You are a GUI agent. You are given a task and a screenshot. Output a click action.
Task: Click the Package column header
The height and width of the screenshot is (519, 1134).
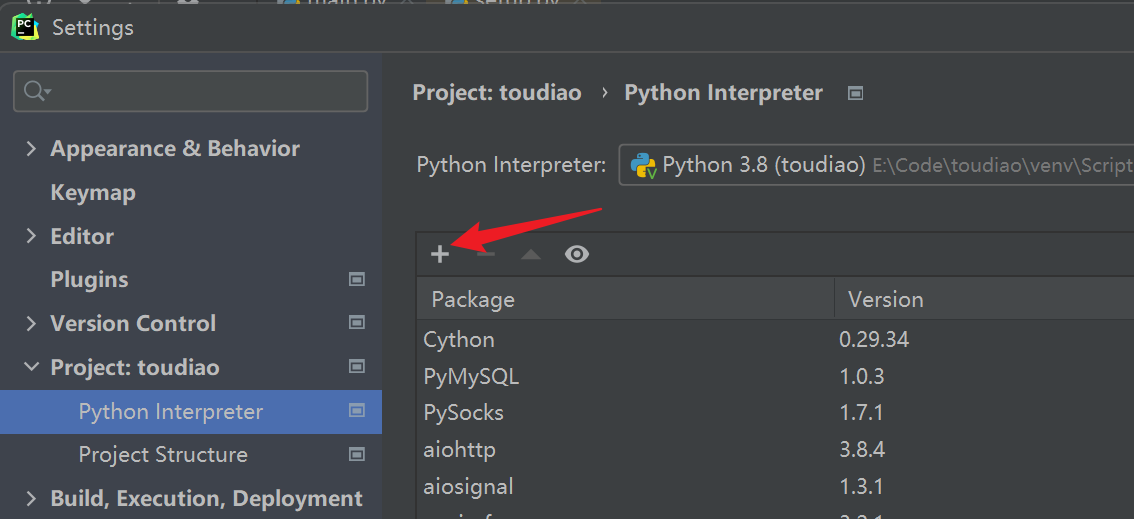473,299
